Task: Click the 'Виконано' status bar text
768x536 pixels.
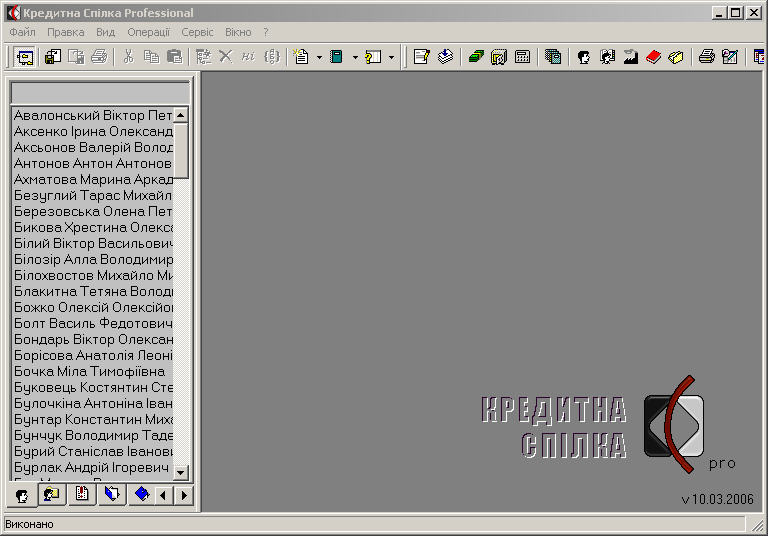Action: pyautogui.click(x=29, y=524)
